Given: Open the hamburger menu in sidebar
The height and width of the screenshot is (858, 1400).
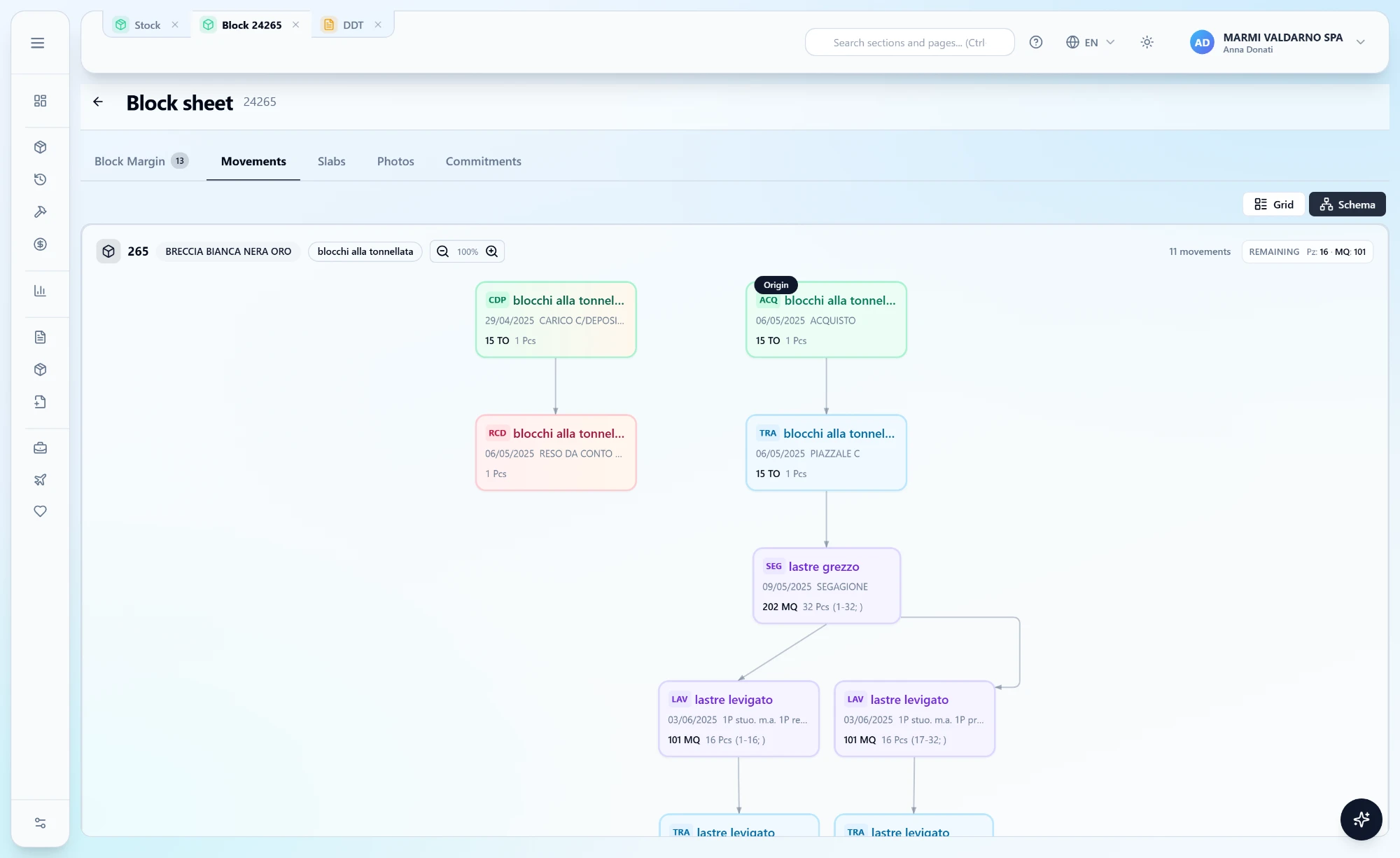Looking at the screenshot, I should 38,43.
